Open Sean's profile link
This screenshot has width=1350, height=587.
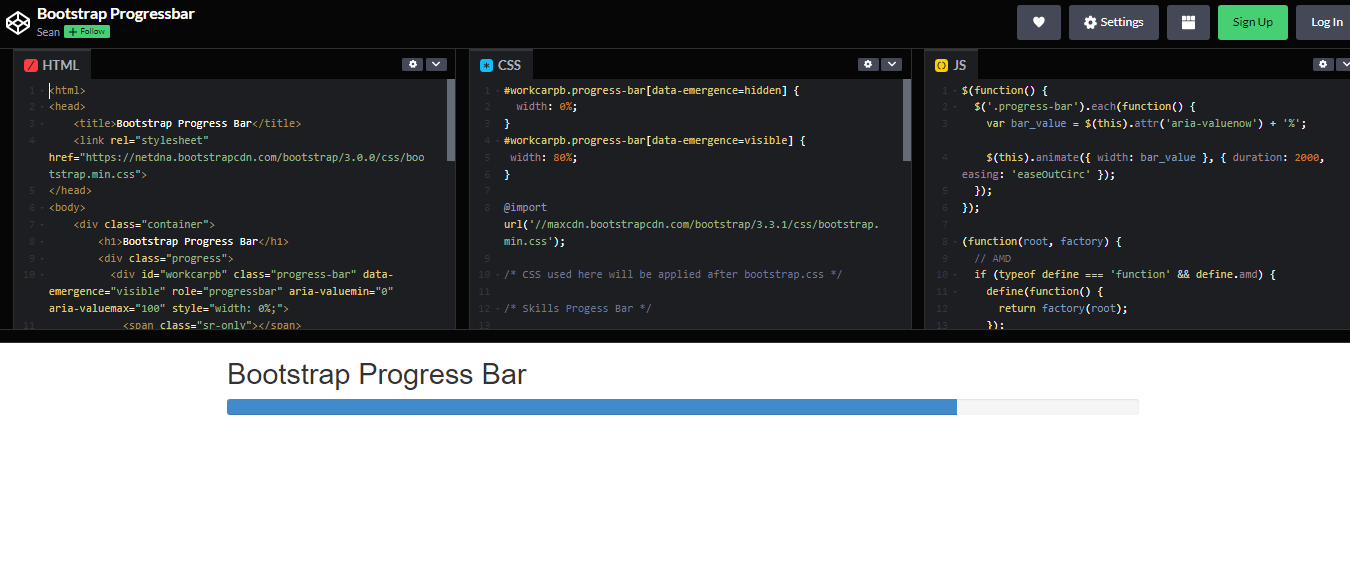[47, 31]
